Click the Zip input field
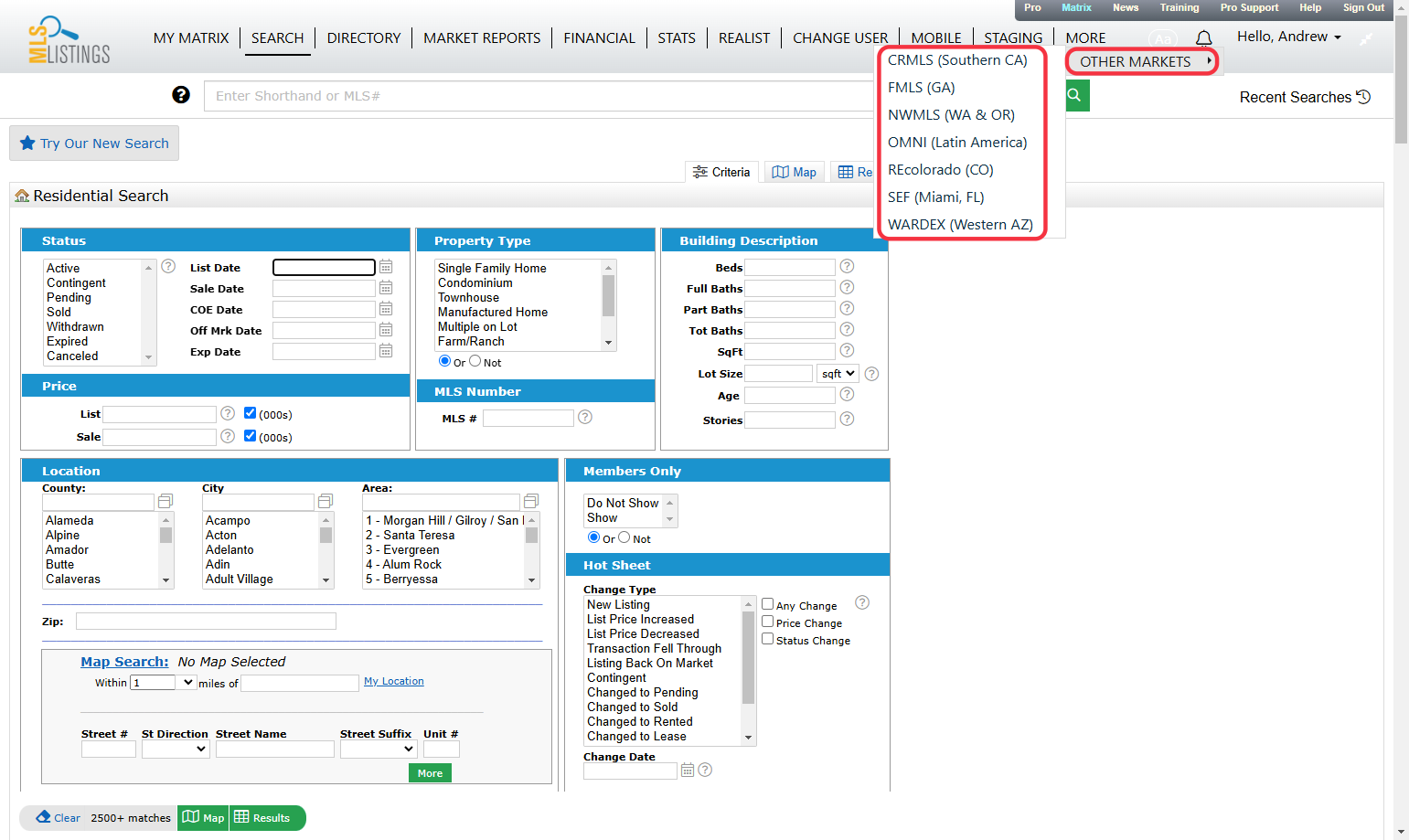This screenshot has height=840, width=1409. point(206,622)
